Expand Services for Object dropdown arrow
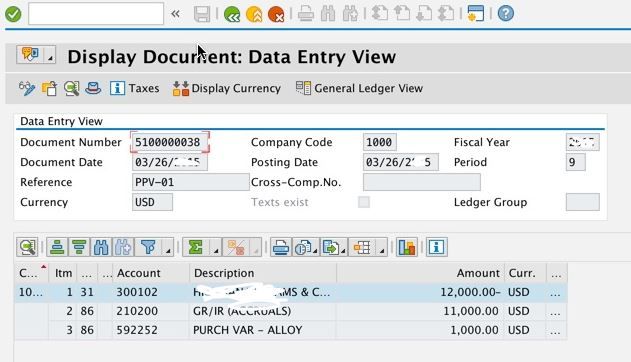 (50, 55)
